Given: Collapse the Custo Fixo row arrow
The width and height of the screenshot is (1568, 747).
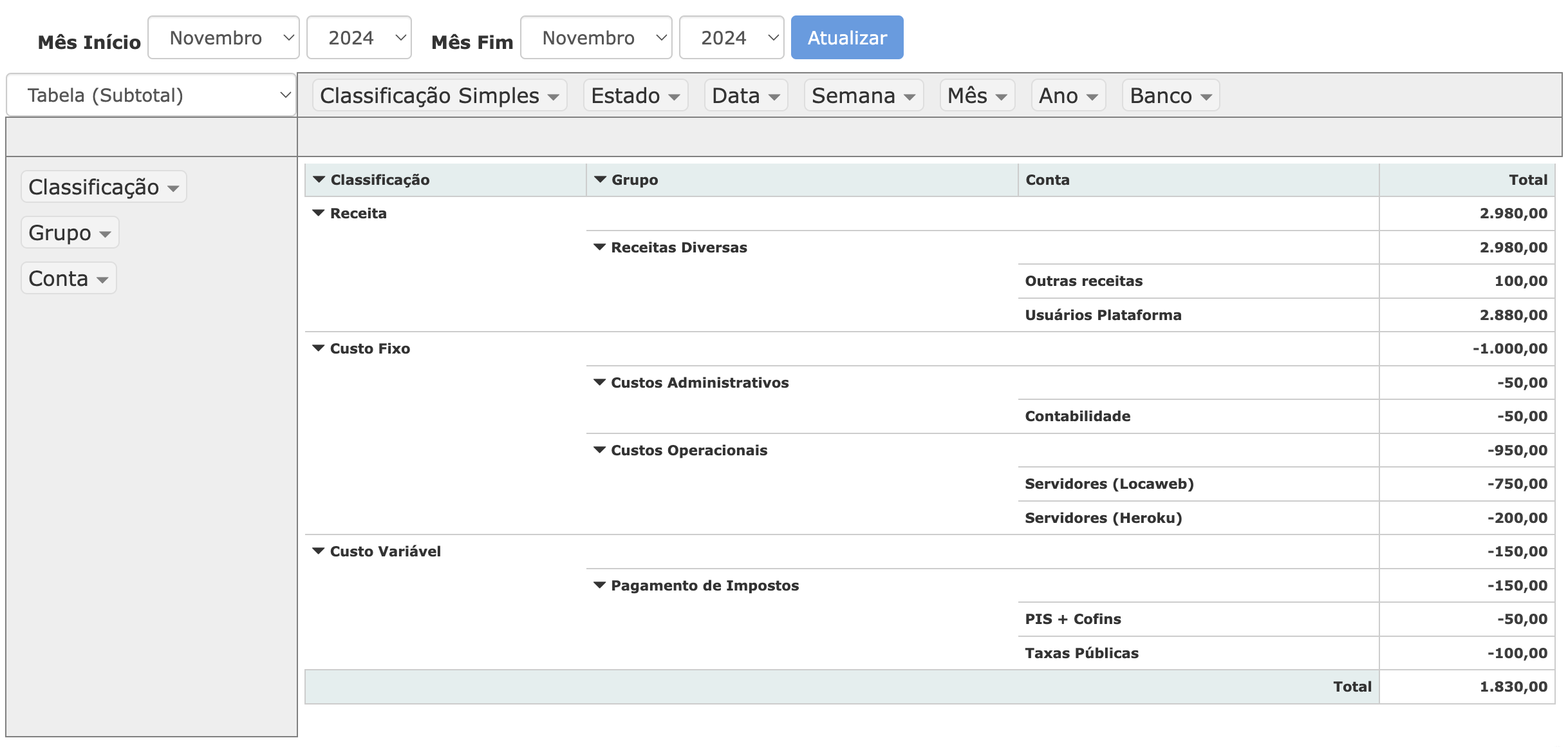Looking at the screenshot, I should point(318,348).
